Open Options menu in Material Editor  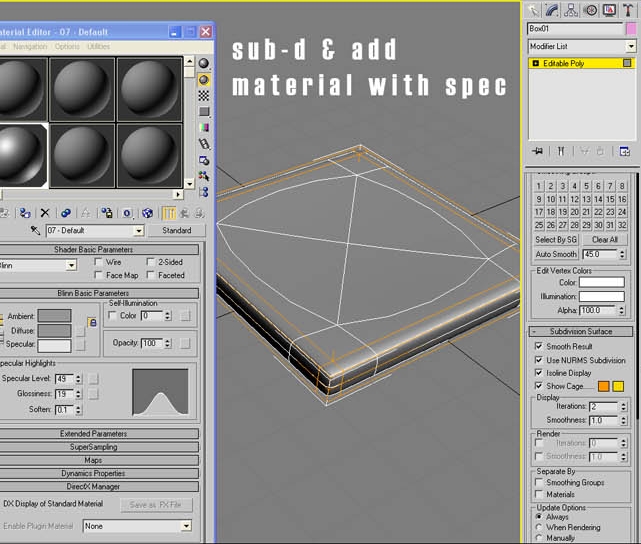click(x=67, y=46)
